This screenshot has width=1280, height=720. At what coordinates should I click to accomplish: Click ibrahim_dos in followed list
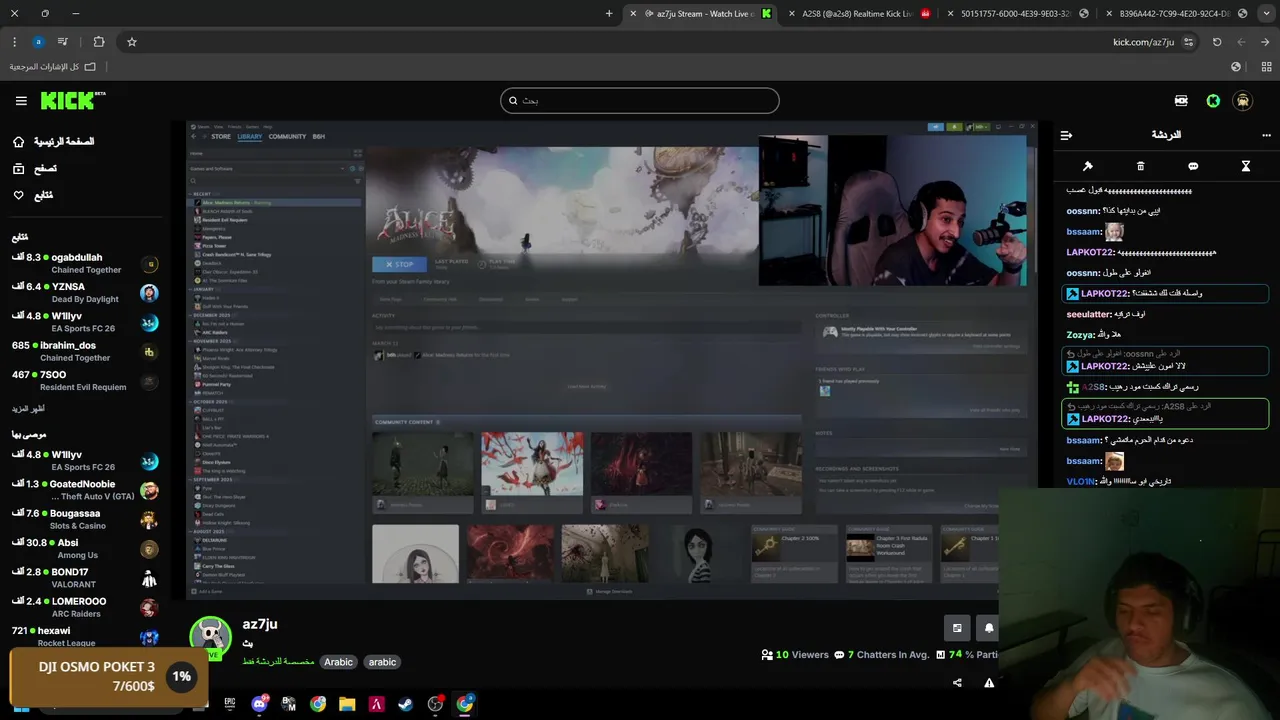85,351
